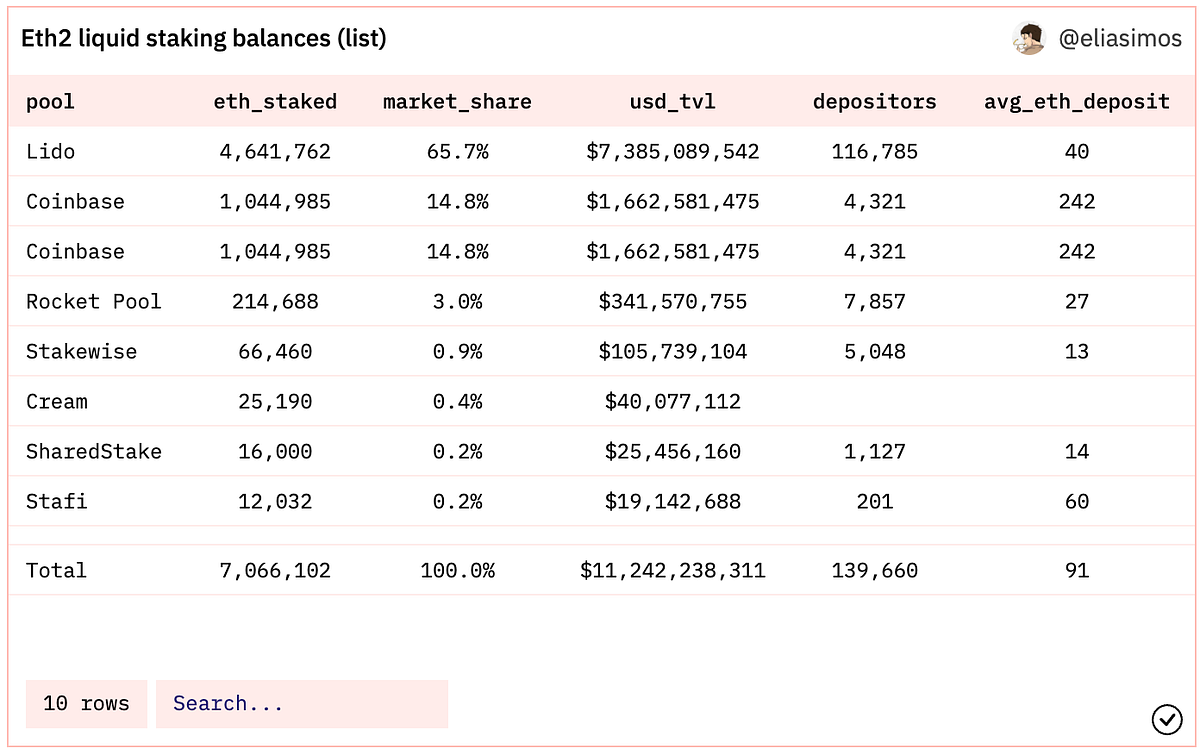Select Lido's average deposit value 40
Screen dimensions: 1200x748
tap(1077, 152)
